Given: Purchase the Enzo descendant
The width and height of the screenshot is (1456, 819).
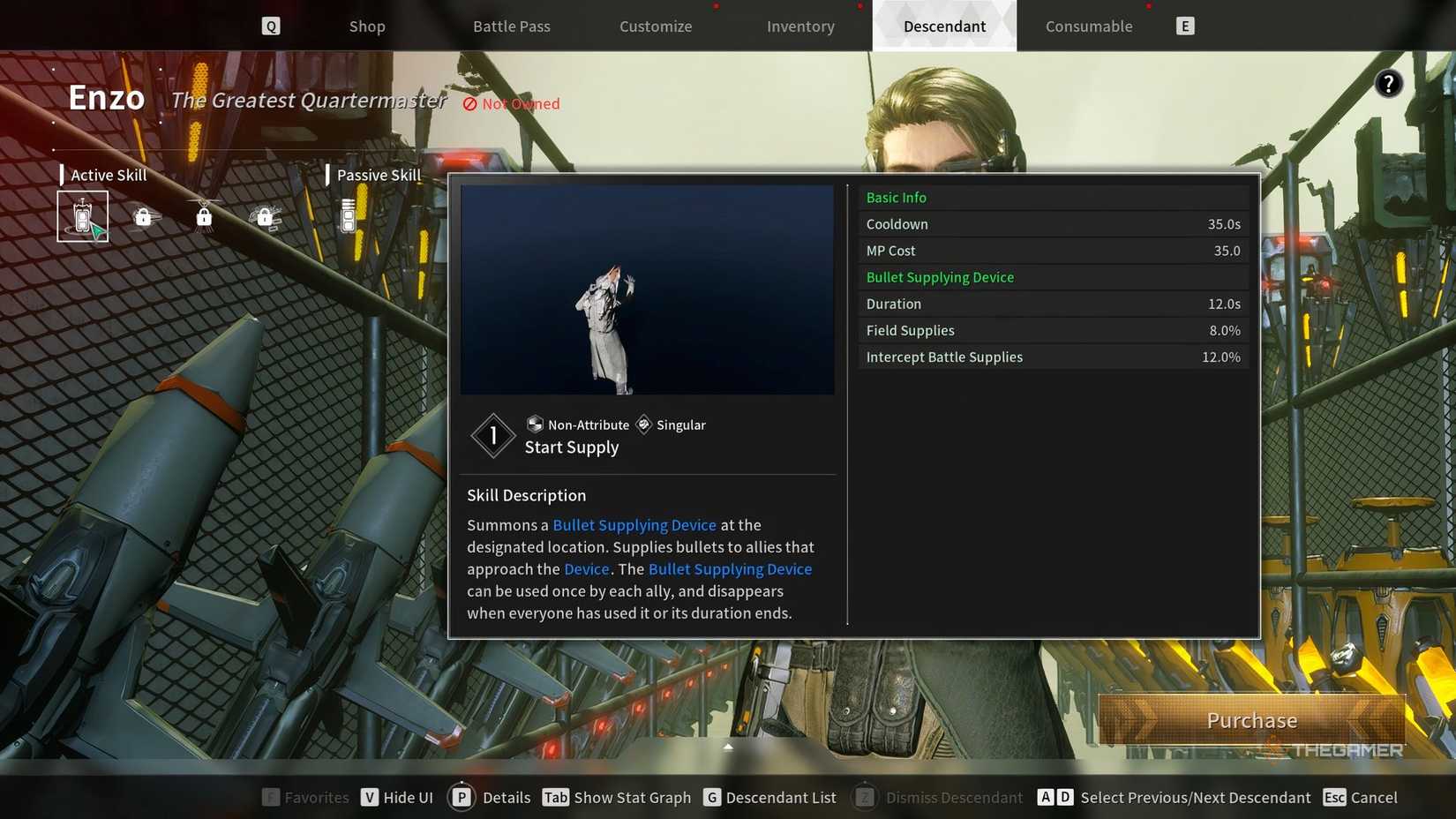Looking at the screenshot, I should tap(1251, 720).
